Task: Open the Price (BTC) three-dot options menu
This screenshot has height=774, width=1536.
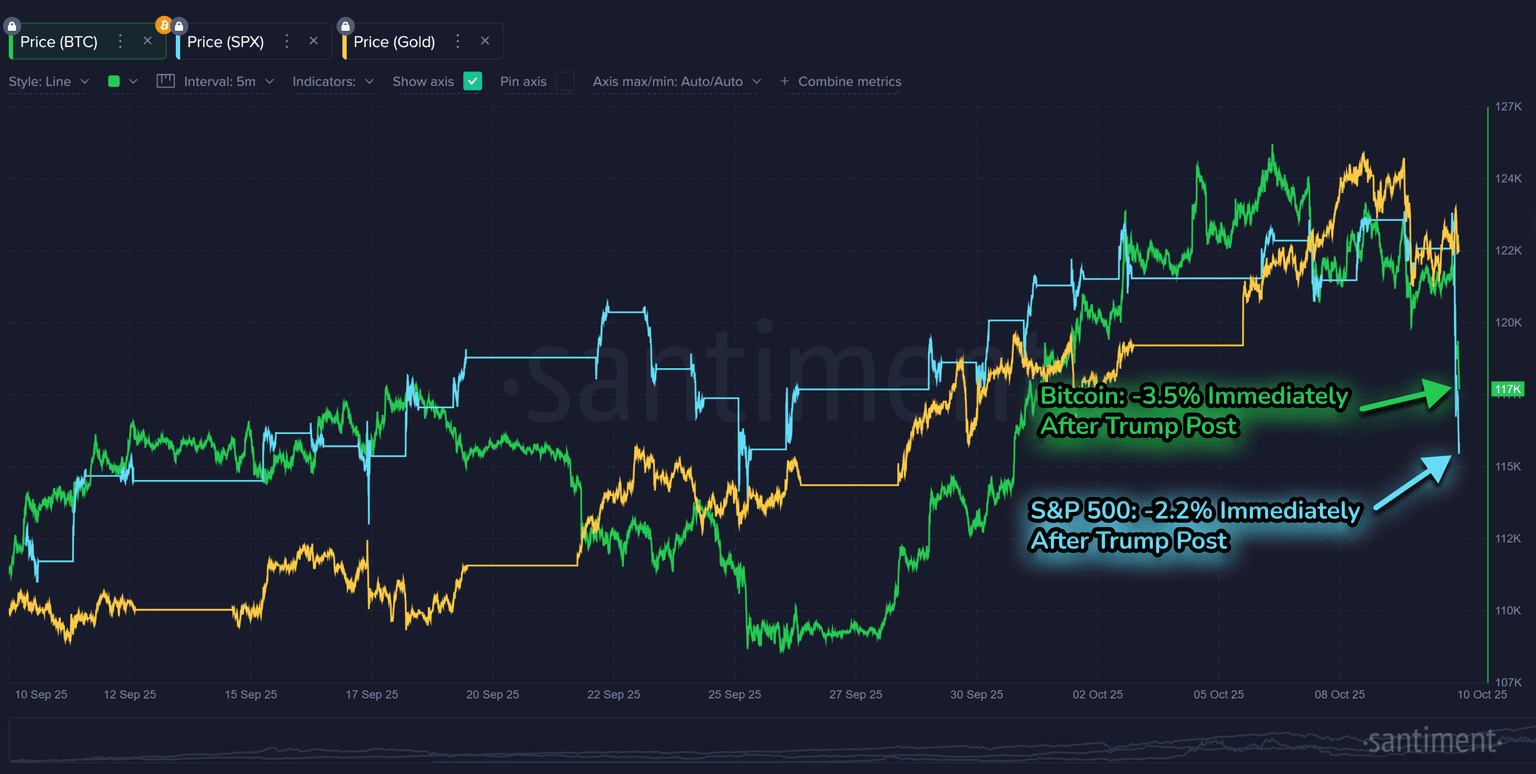Action: [x=121, y=41]
